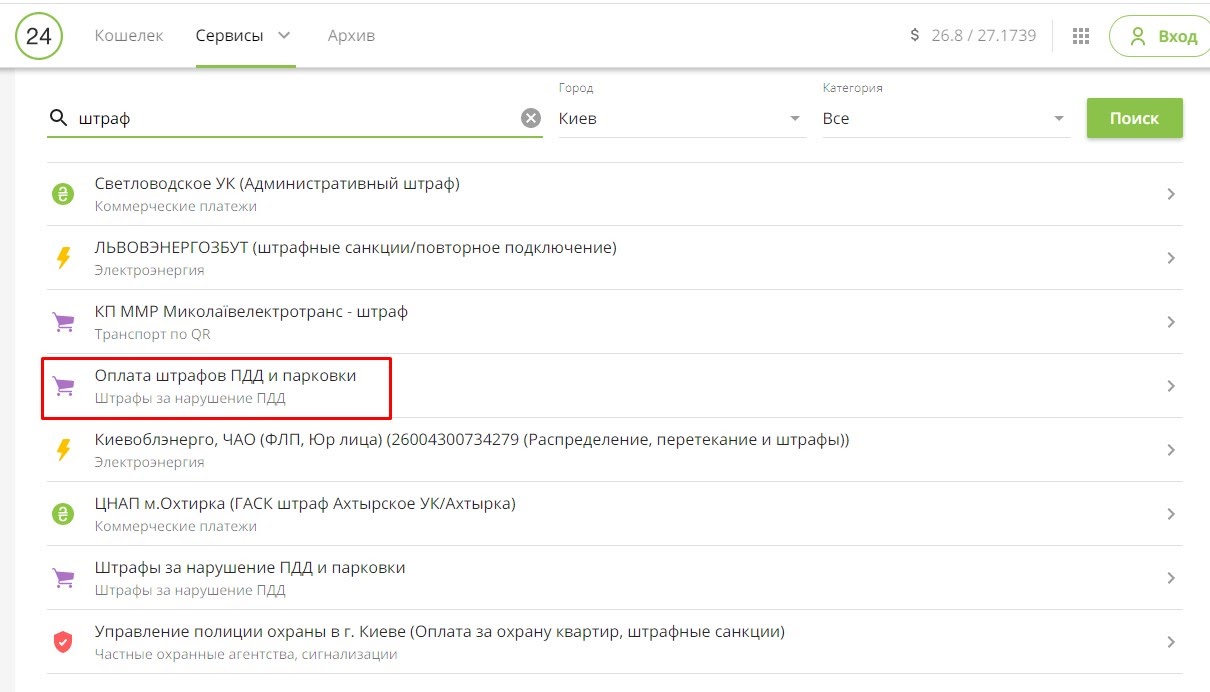Click red shield icon for Управление полиции охраны

tap(63, 642)
